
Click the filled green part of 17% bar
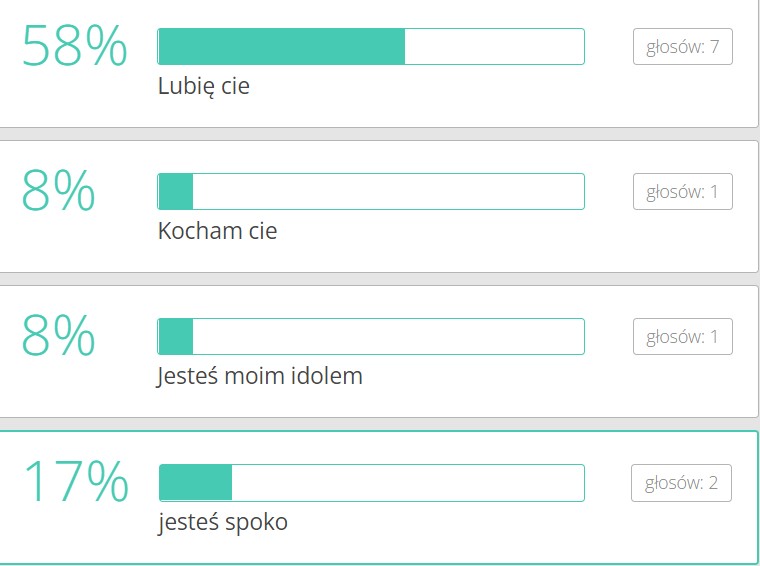pos(196,482)
